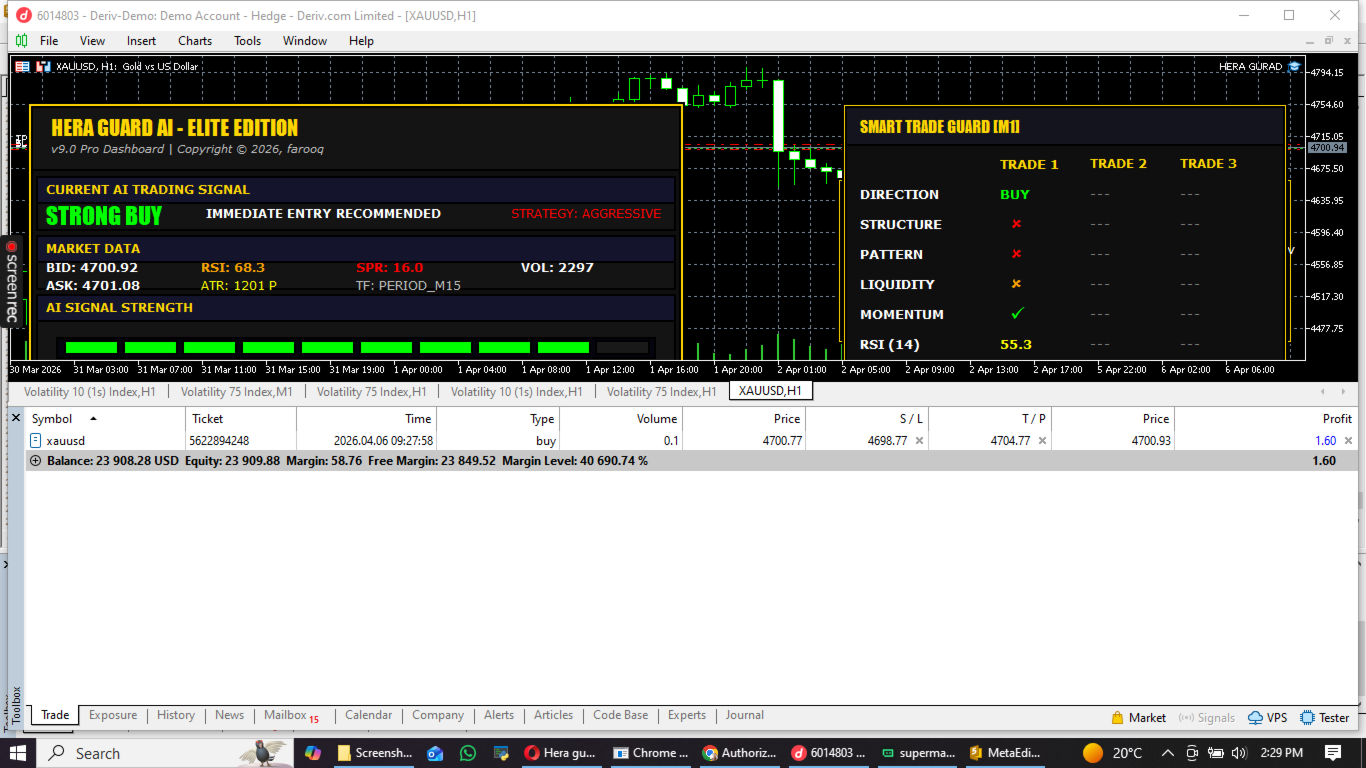Screen dimensions: 1366x768
Task: Remove take profit 4704.77 with X
Action: [x=1042, y=441]
